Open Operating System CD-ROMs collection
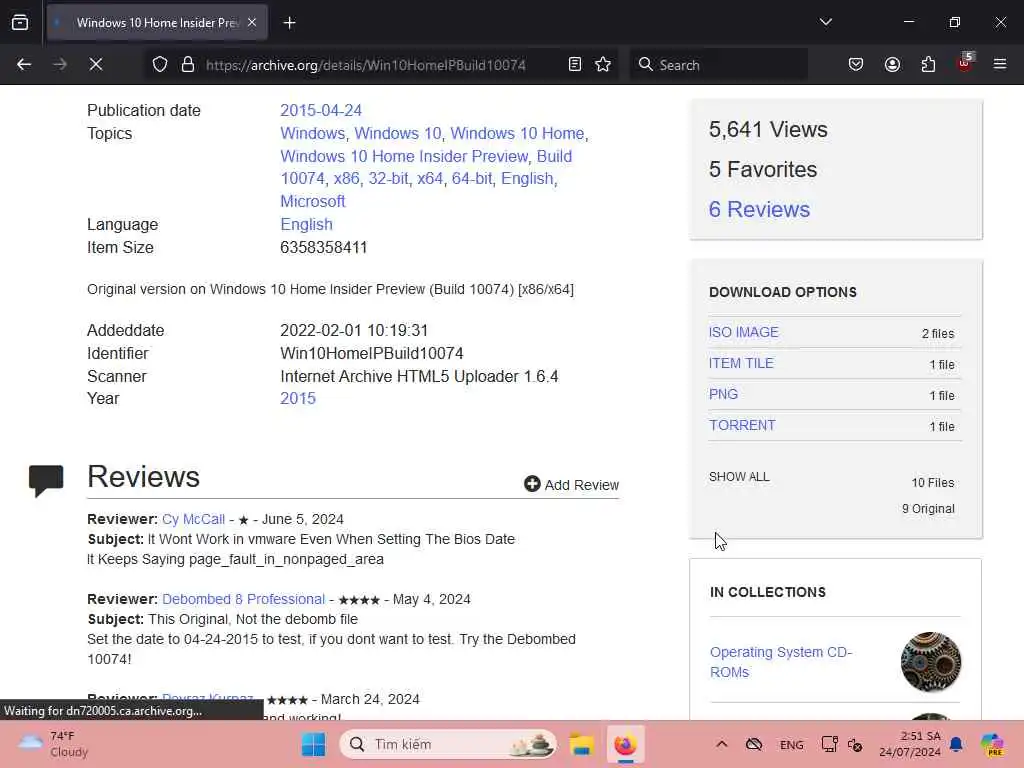Viewport: 1024px width, 768px height. [x=781, y=662]
